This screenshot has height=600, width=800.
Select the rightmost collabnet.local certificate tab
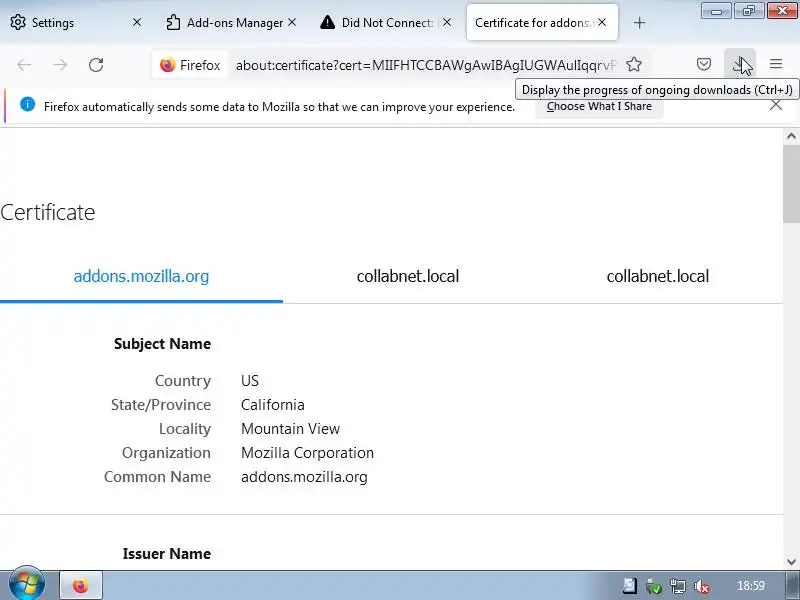pyautogui.click(x=658, y=276)
